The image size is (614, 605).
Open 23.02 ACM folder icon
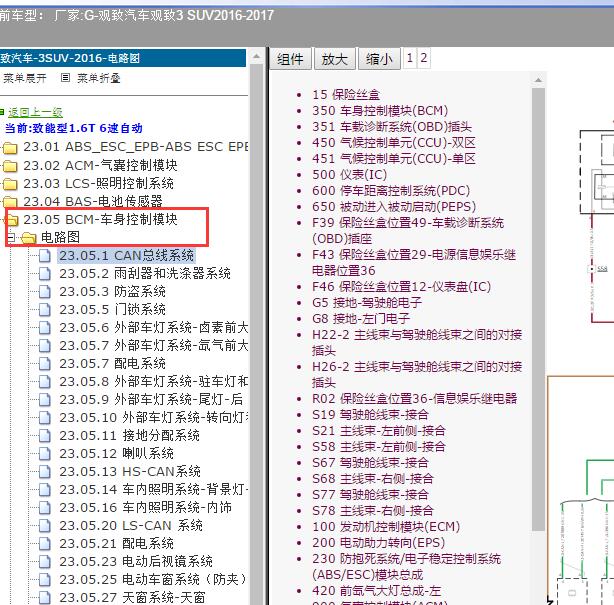[x=10, y=166]
